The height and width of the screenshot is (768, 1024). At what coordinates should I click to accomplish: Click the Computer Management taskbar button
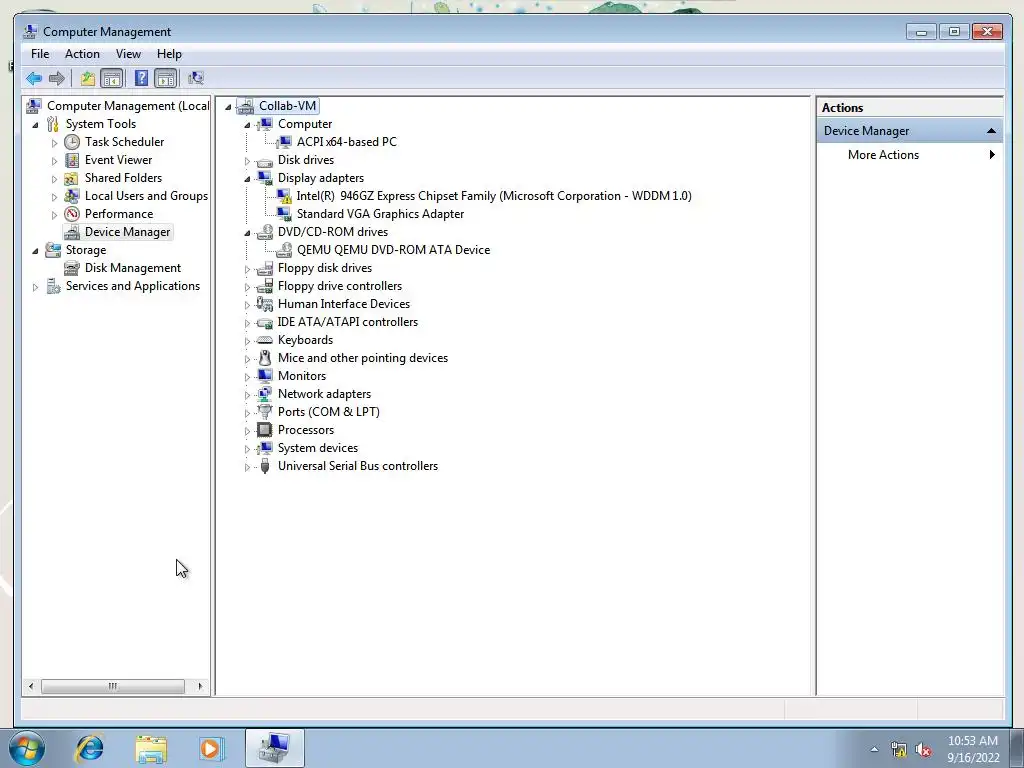pos(275,748)
